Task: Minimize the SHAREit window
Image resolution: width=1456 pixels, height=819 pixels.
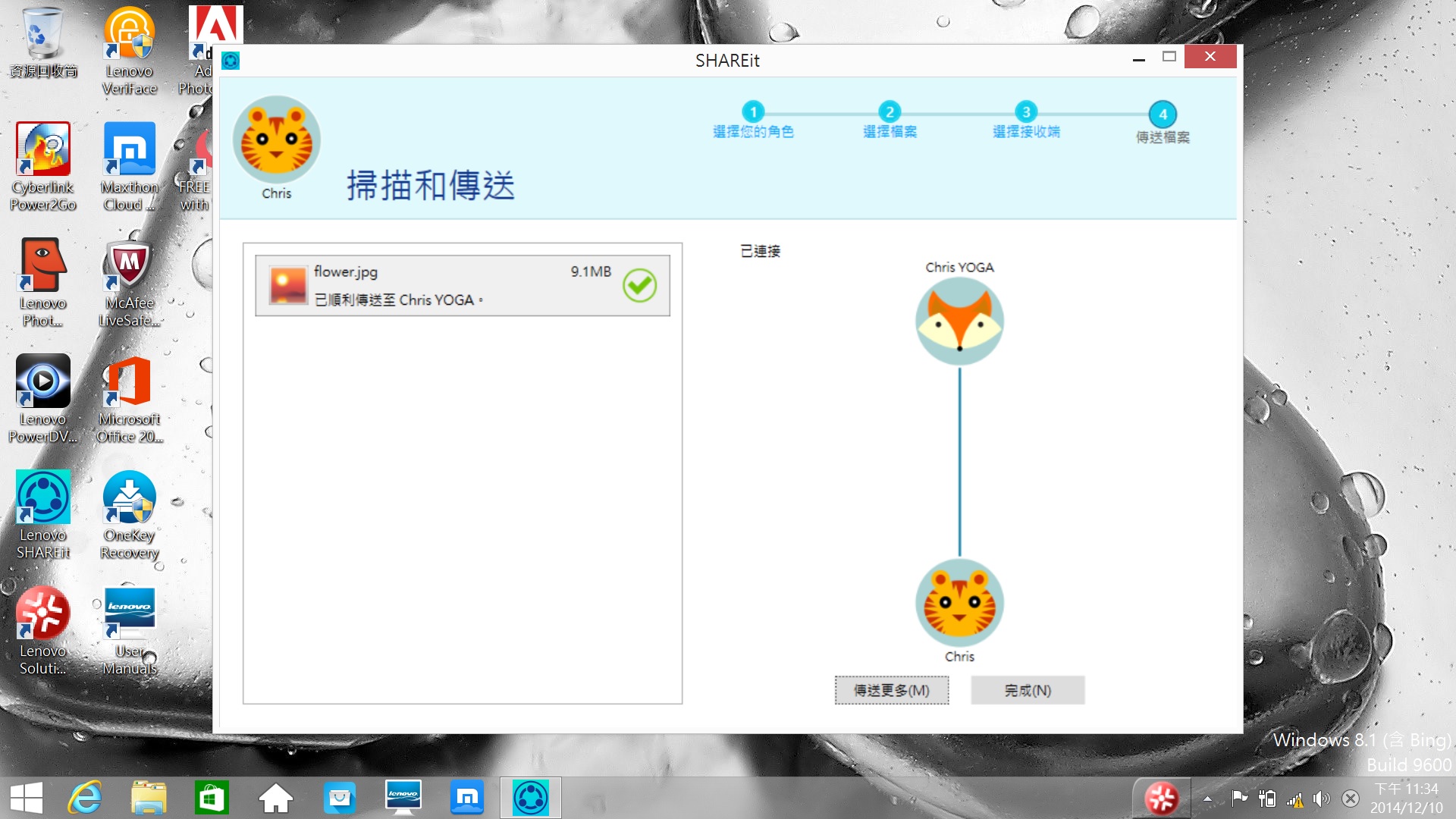Action: pyautogui.click(x=1138, y=58)
